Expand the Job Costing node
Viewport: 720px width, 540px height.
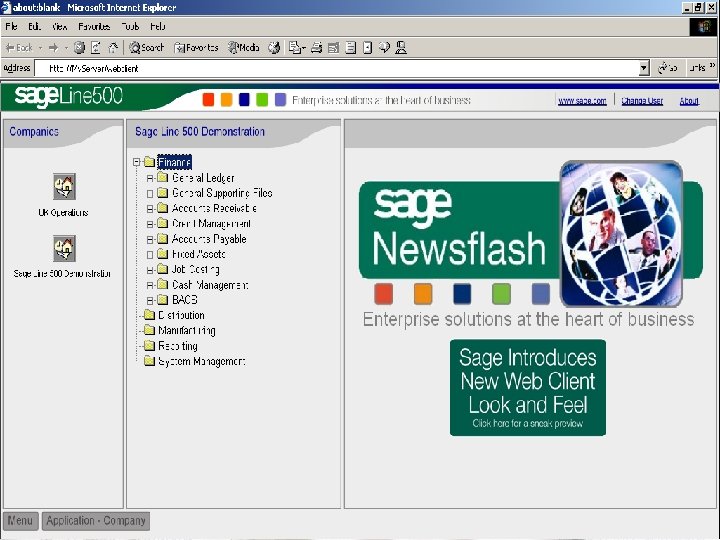(x=150, y=270)
